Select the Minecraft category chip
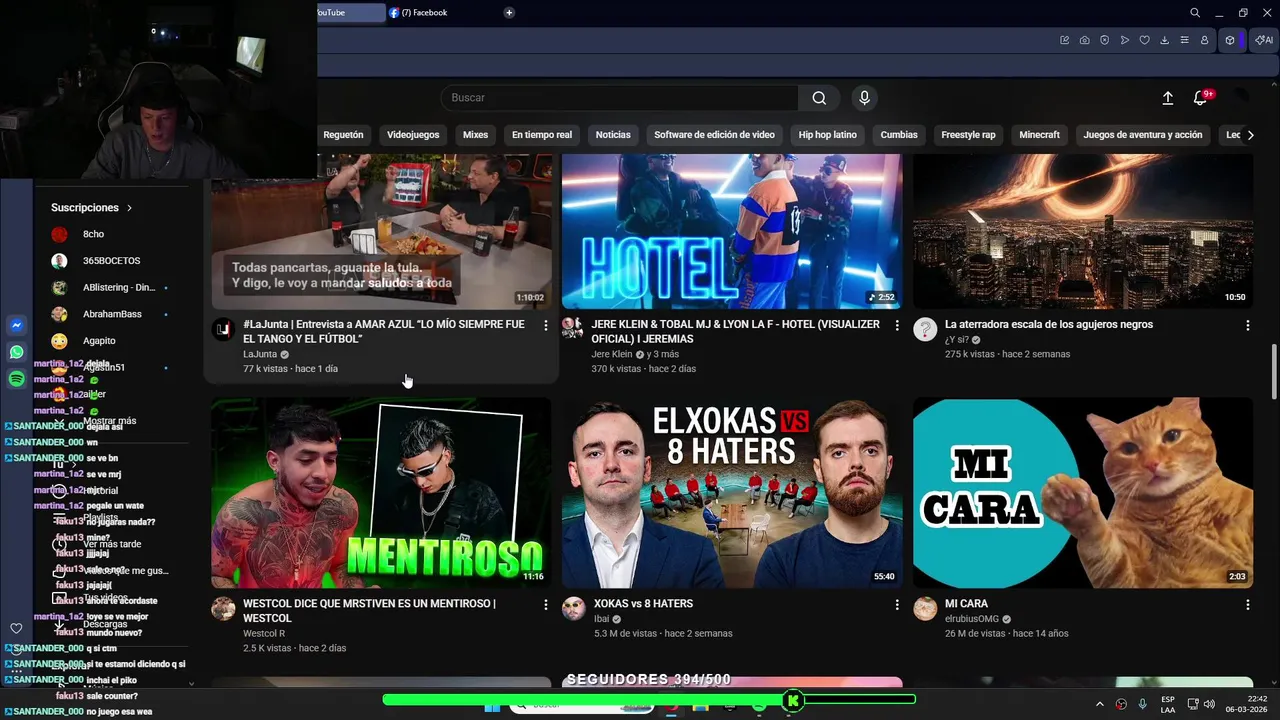This screenshot has width=1280, height=720. 1039,135
